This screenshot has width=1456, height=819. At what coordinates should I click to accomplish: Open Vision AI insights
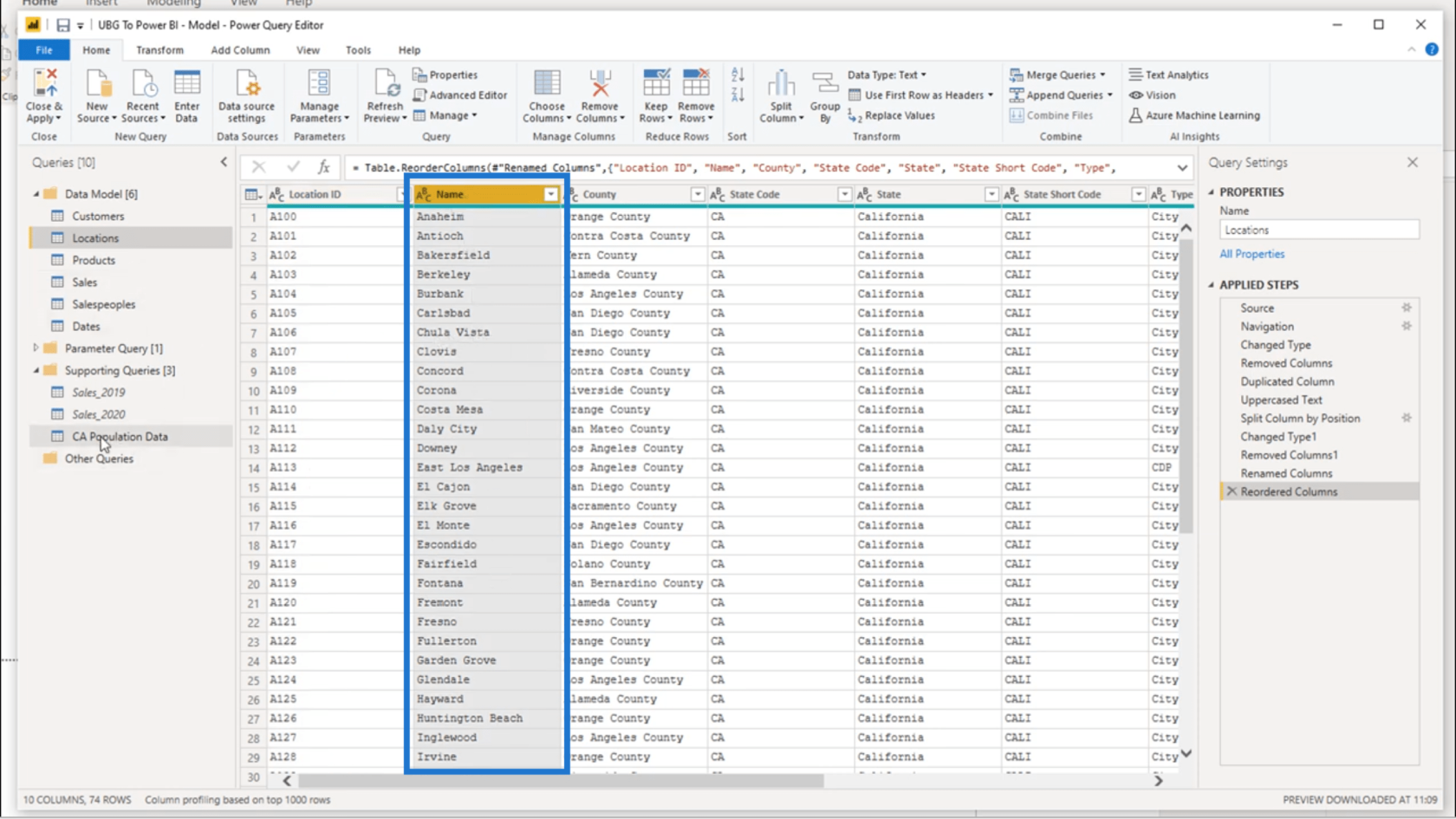click(1152, 95)
